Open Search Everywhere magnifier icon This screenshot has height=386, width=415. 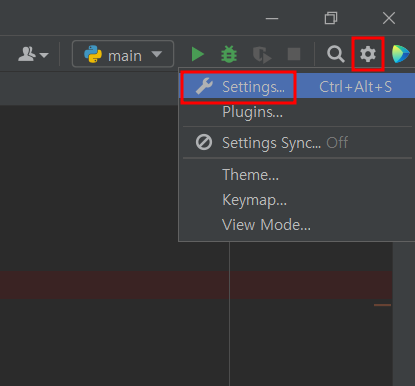(x=335, y=54)
